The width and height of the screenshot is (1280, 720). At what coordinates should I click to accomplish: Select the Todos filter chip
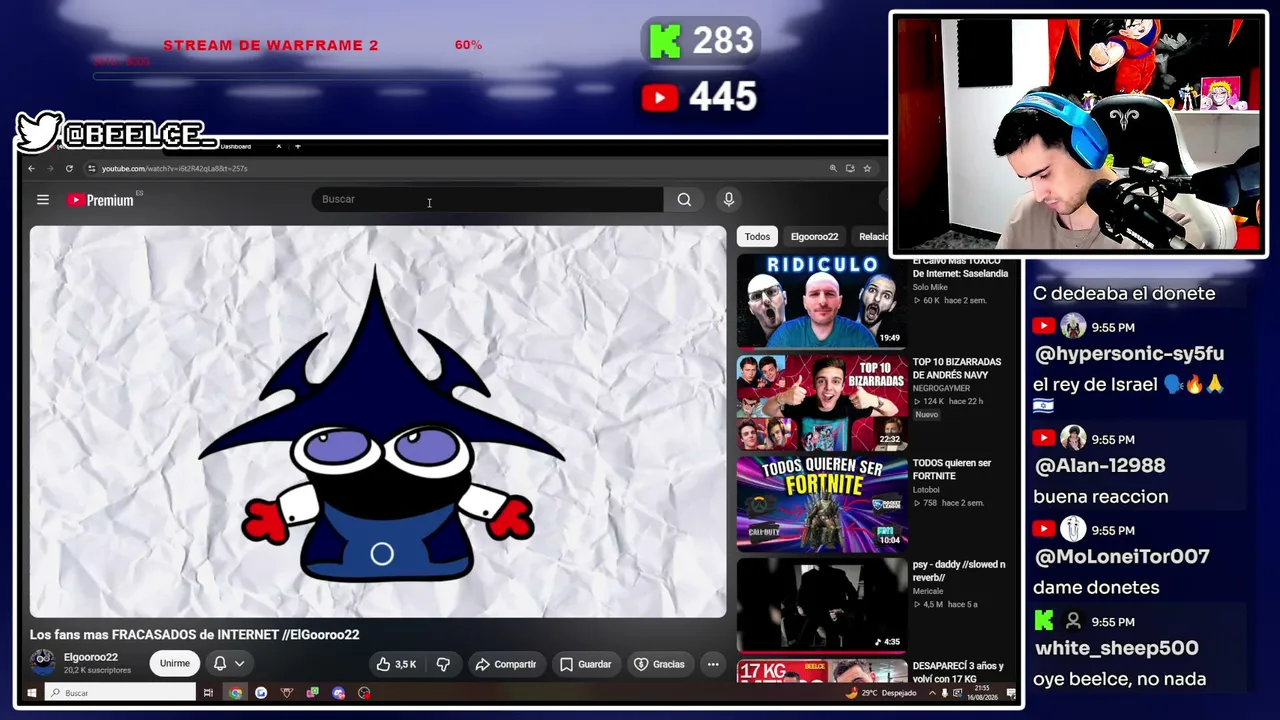point(757,237)
